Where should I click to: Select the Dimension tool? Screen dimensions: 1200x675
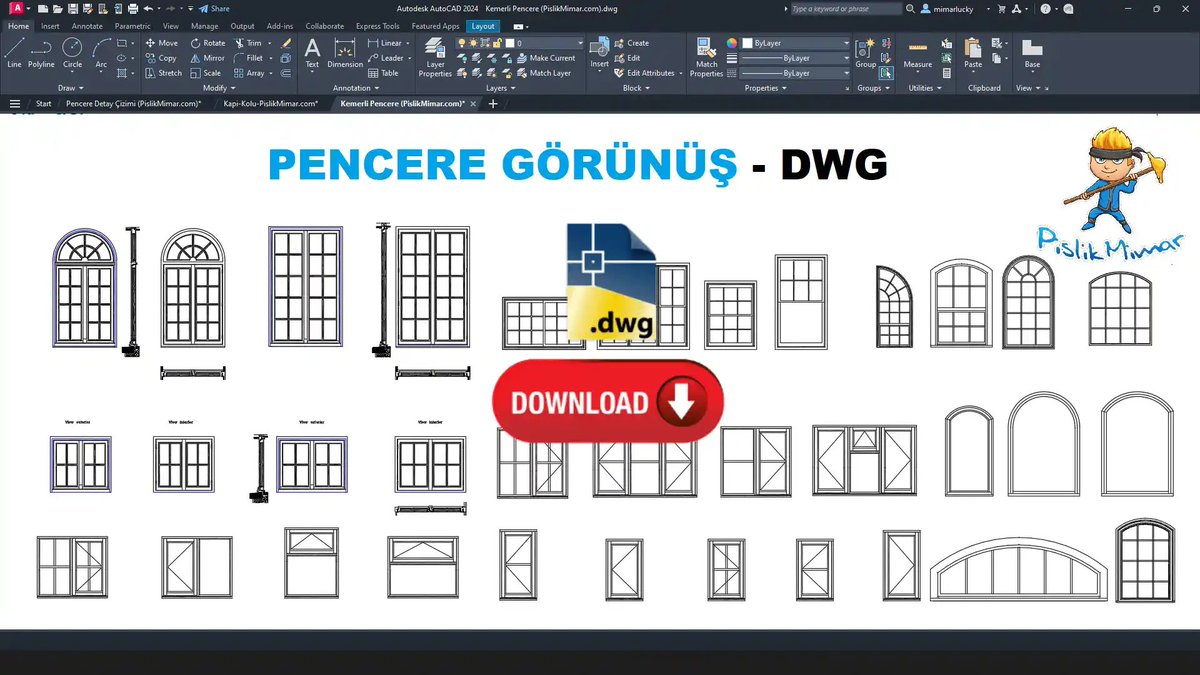pos(345,53)
